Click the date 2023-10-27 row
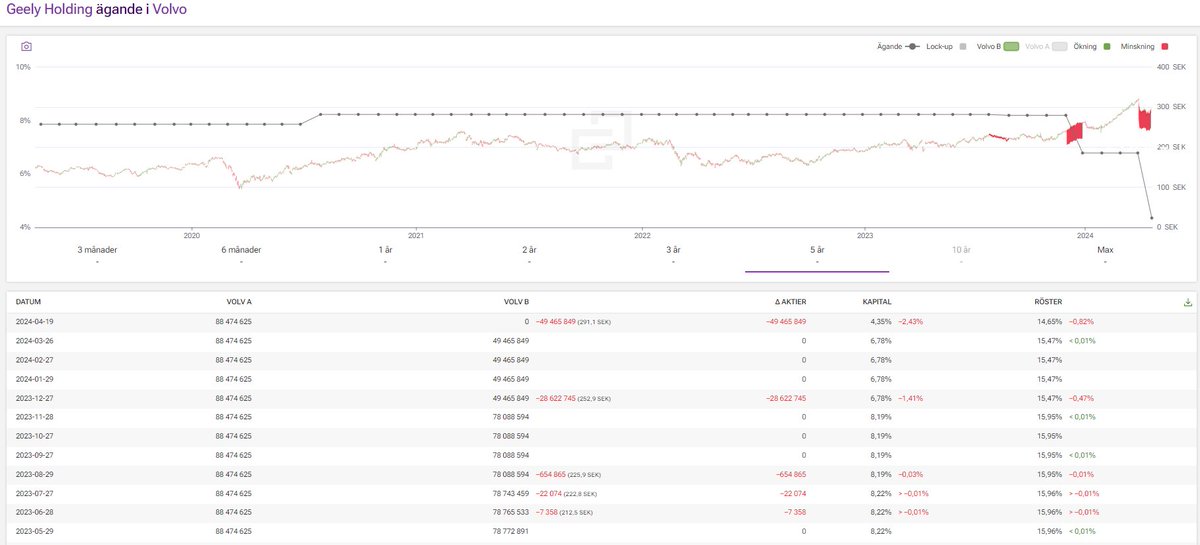This screenshot has height=545, width=1200. pos(34,436)
